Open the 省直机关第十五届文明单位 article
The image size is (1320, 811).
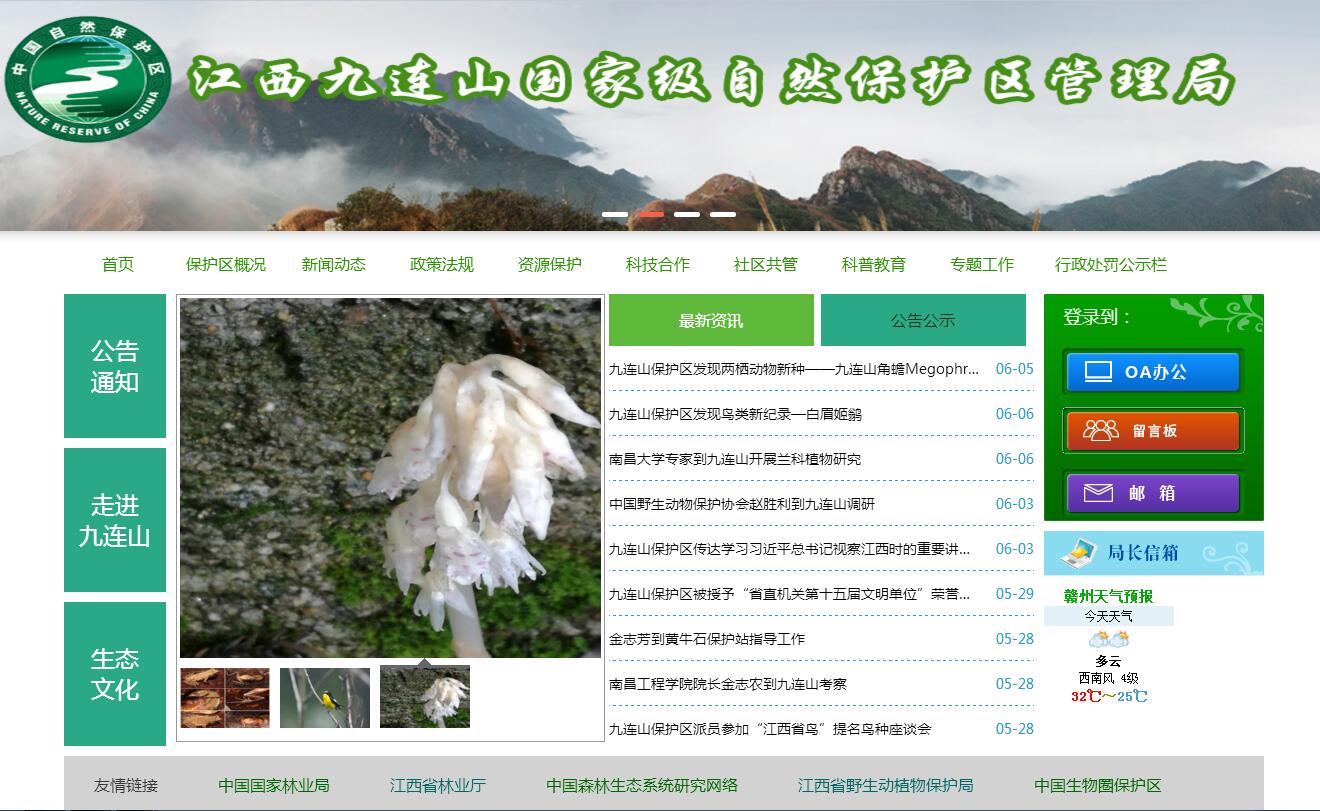click(x=790, y=594)
